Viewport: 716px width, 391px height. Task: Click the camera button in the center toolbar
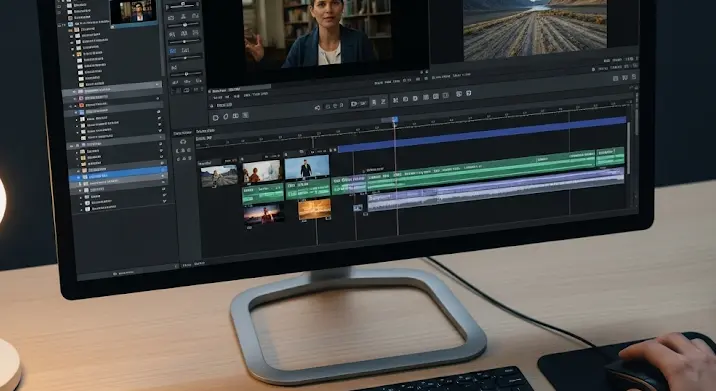click(x=354, y=104)
